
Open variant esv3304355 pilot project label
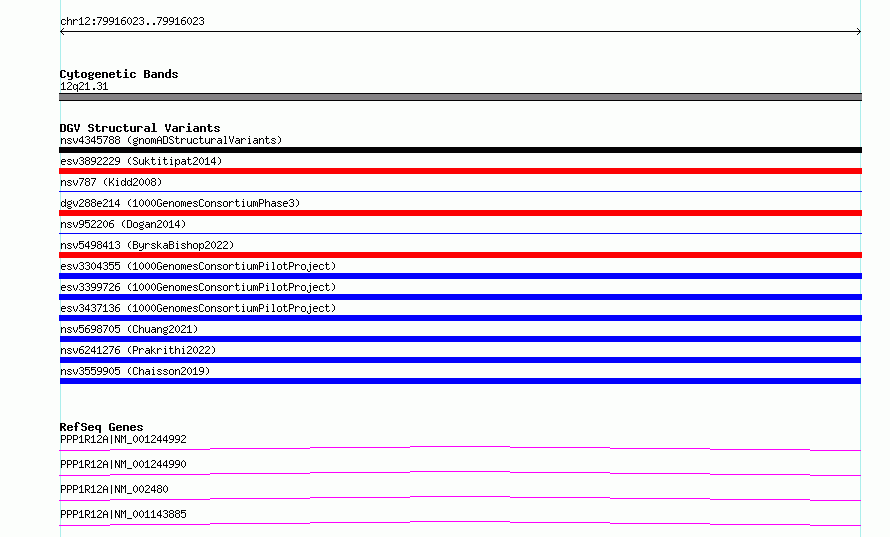(x=198, y=266)
